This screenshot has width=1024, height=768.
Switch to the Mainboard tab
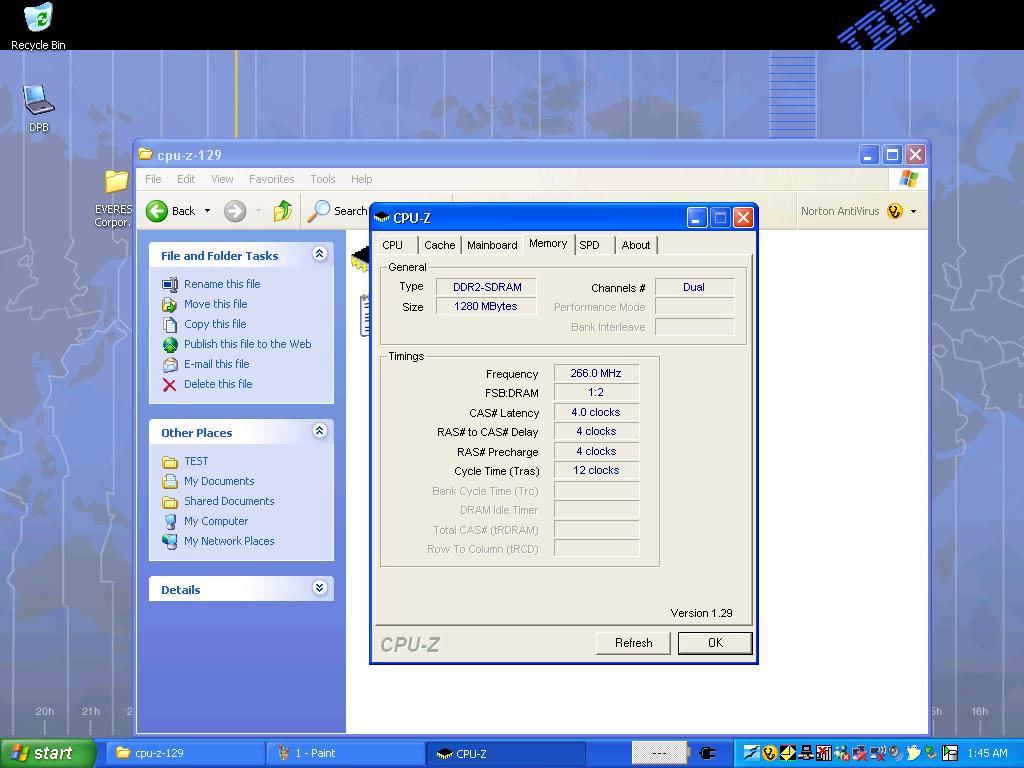coord(492,245)
